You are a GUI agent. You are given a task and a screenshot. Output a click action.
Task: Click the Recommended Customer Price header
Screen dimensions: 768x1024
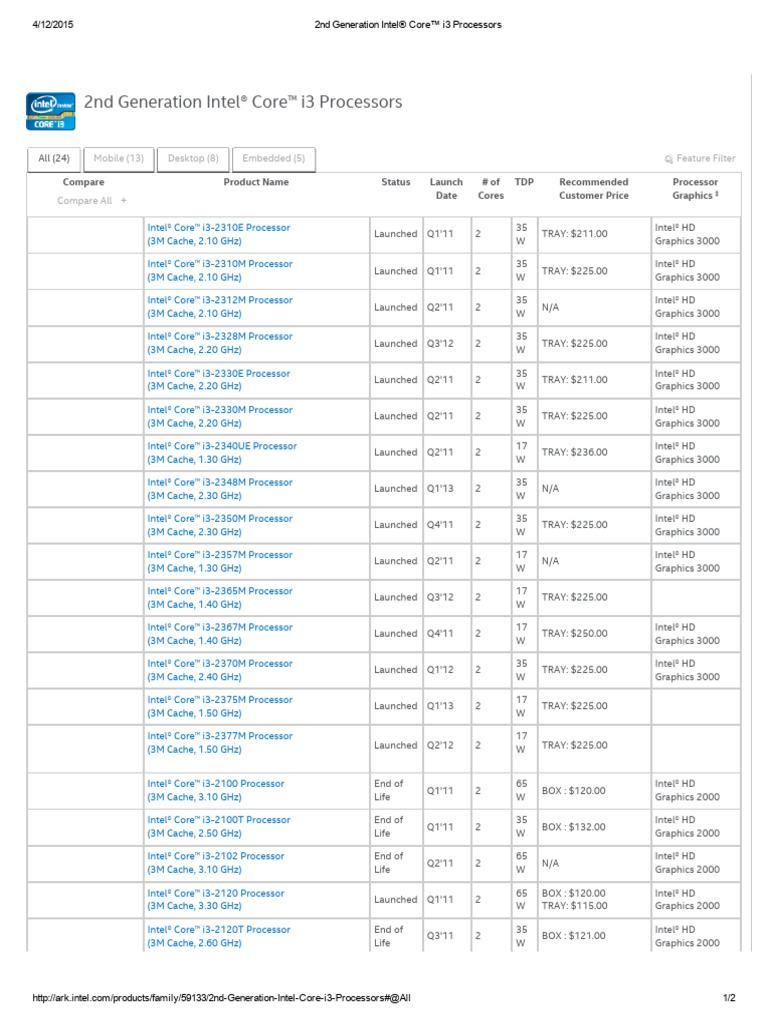594,189
